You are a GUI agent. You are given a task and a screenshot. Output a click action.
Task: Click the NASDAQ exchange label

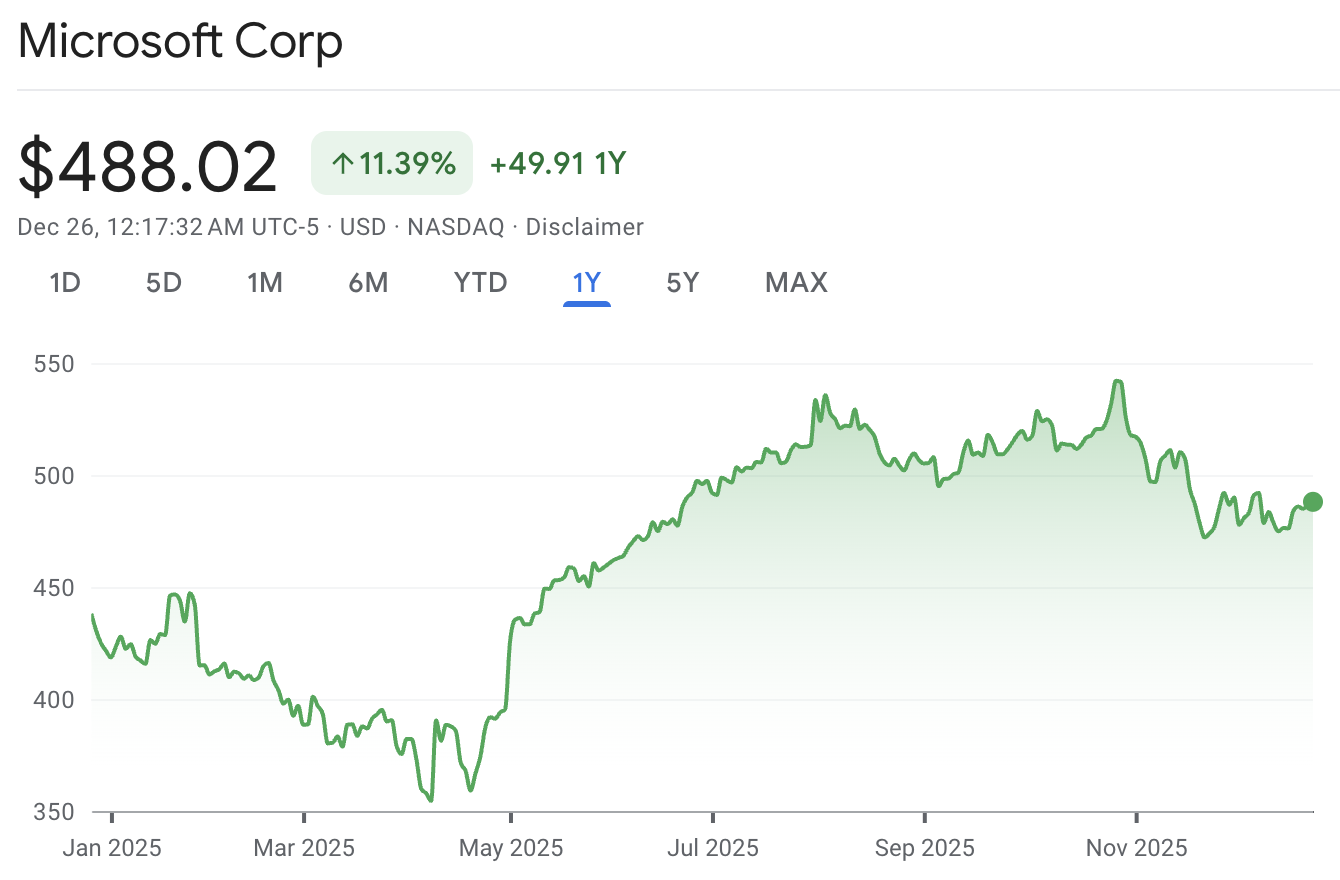pos(454,227)
